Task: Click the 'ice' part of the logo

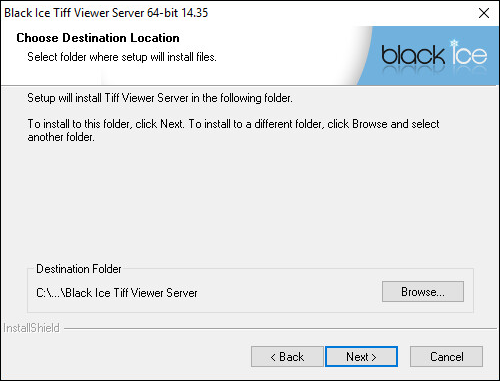Action: tap(469, 55)
